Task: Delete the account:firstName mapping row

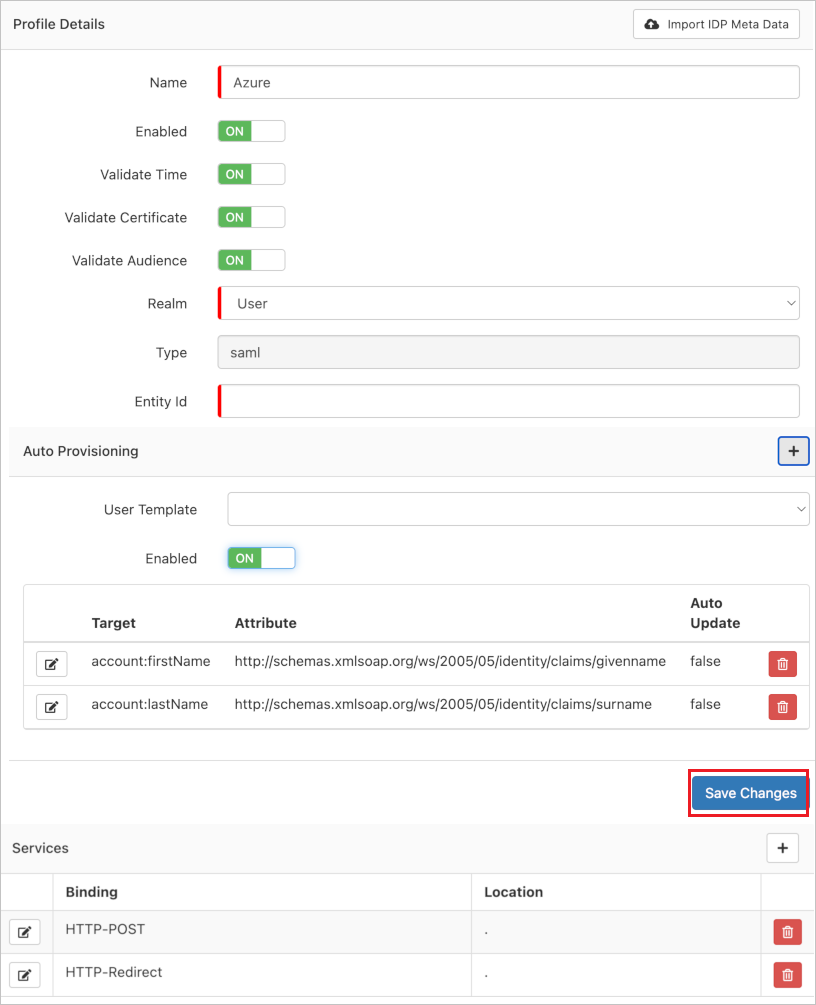Action: [x=782, y=664]
